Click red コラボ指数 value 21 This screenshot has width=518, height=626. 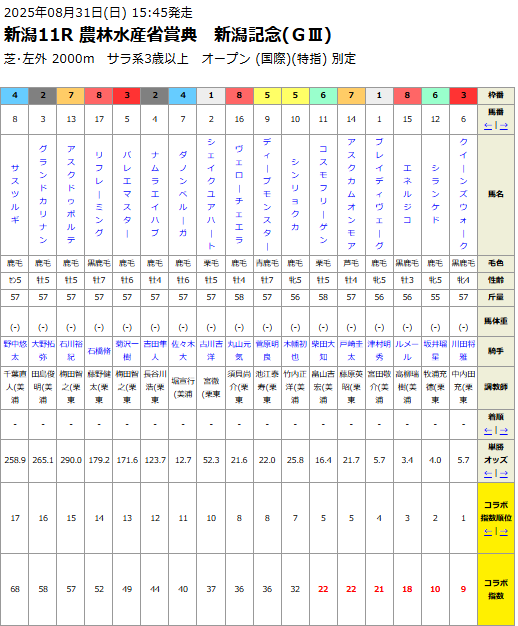click(x=379, y=589)
